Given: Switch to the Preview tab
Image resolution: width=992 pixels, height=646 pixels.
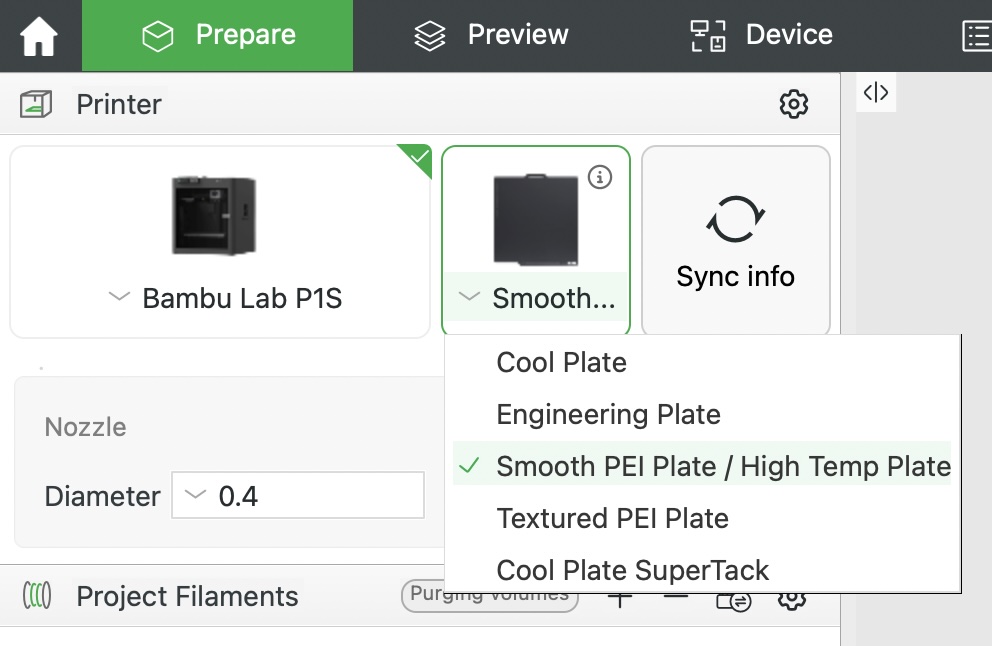Looking at the screenshot, I should pos(491,36).
